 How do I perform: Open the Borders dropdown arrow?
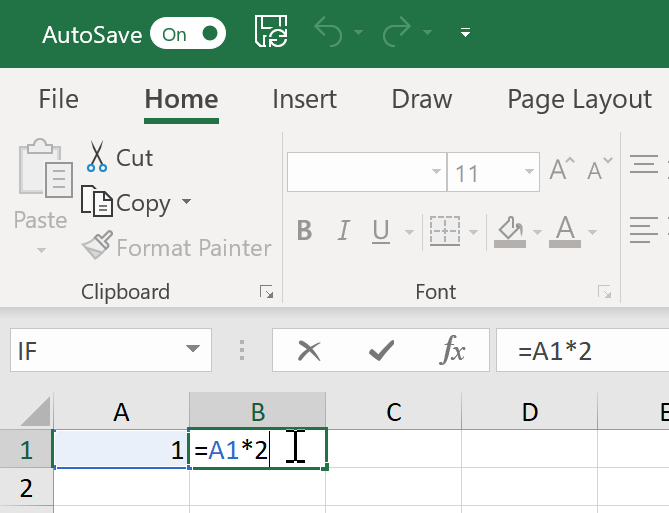tap(473, 232)
